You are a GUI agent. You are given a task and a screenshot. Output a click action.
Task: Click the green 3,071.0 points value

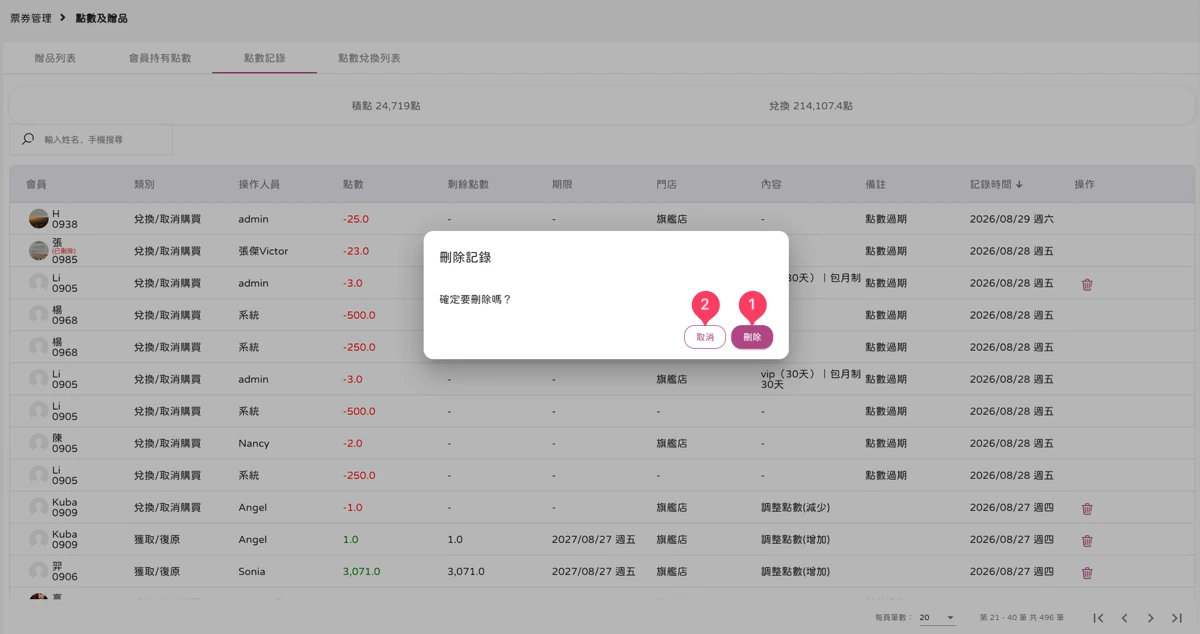point(360,572)
